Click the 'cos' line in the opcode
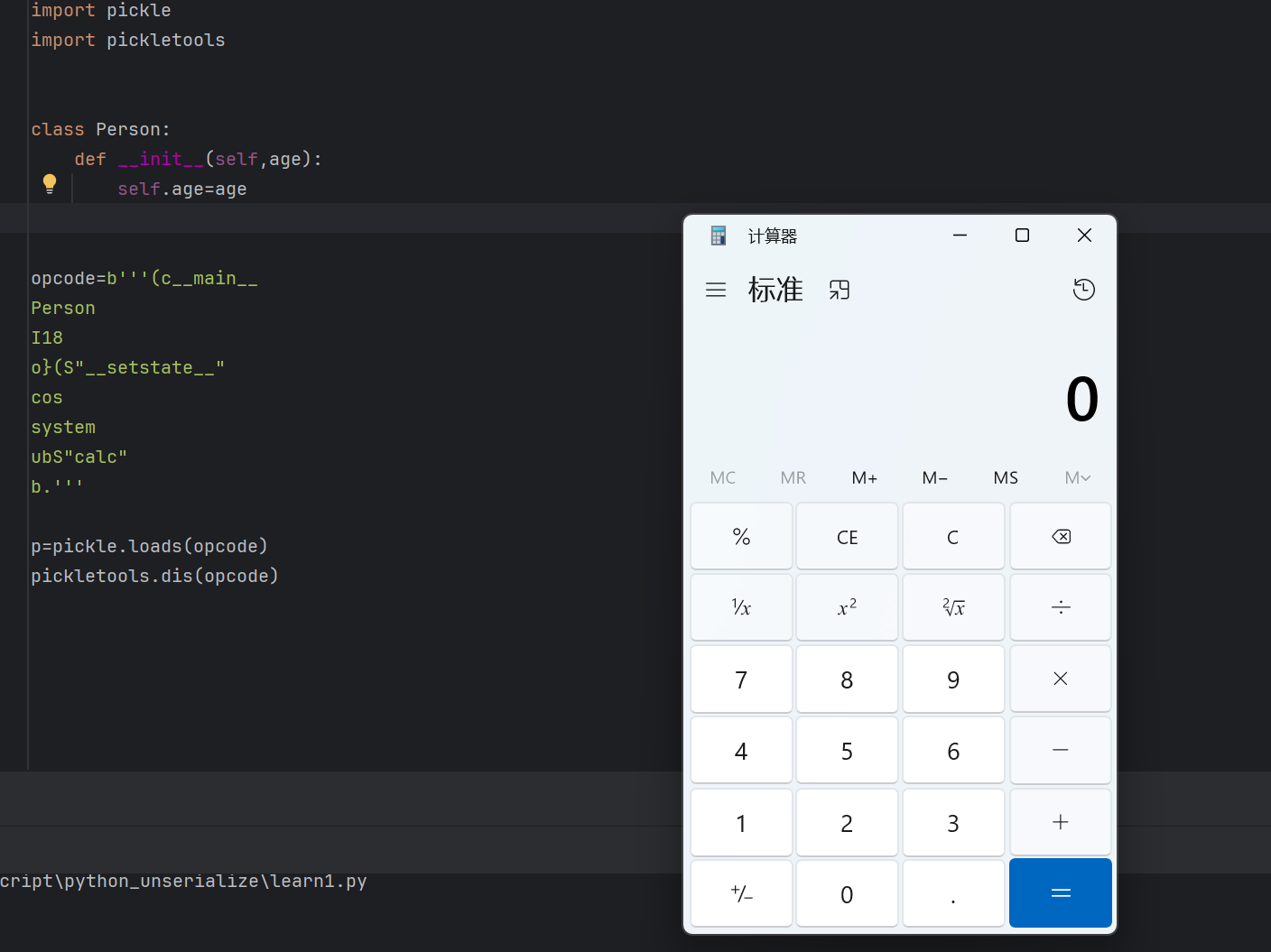 point(47,397)
